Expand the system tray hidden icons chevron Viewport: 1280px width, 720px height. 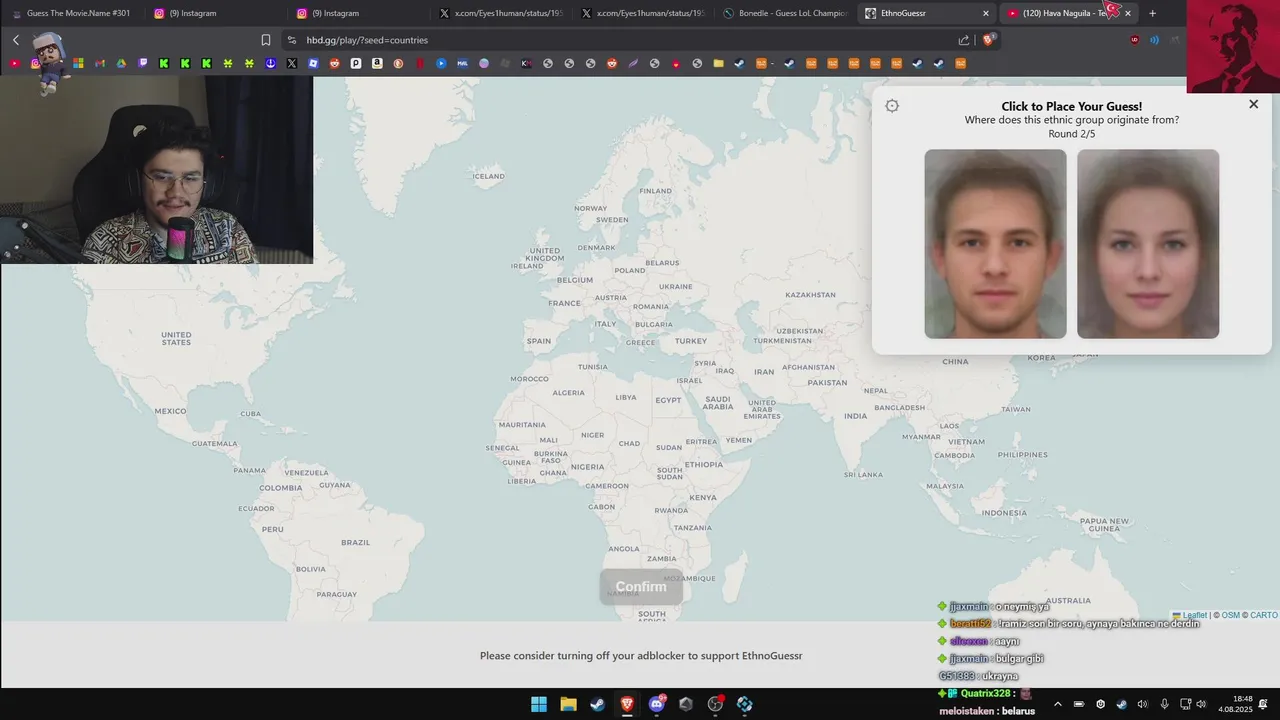(x=1057, y=704)
